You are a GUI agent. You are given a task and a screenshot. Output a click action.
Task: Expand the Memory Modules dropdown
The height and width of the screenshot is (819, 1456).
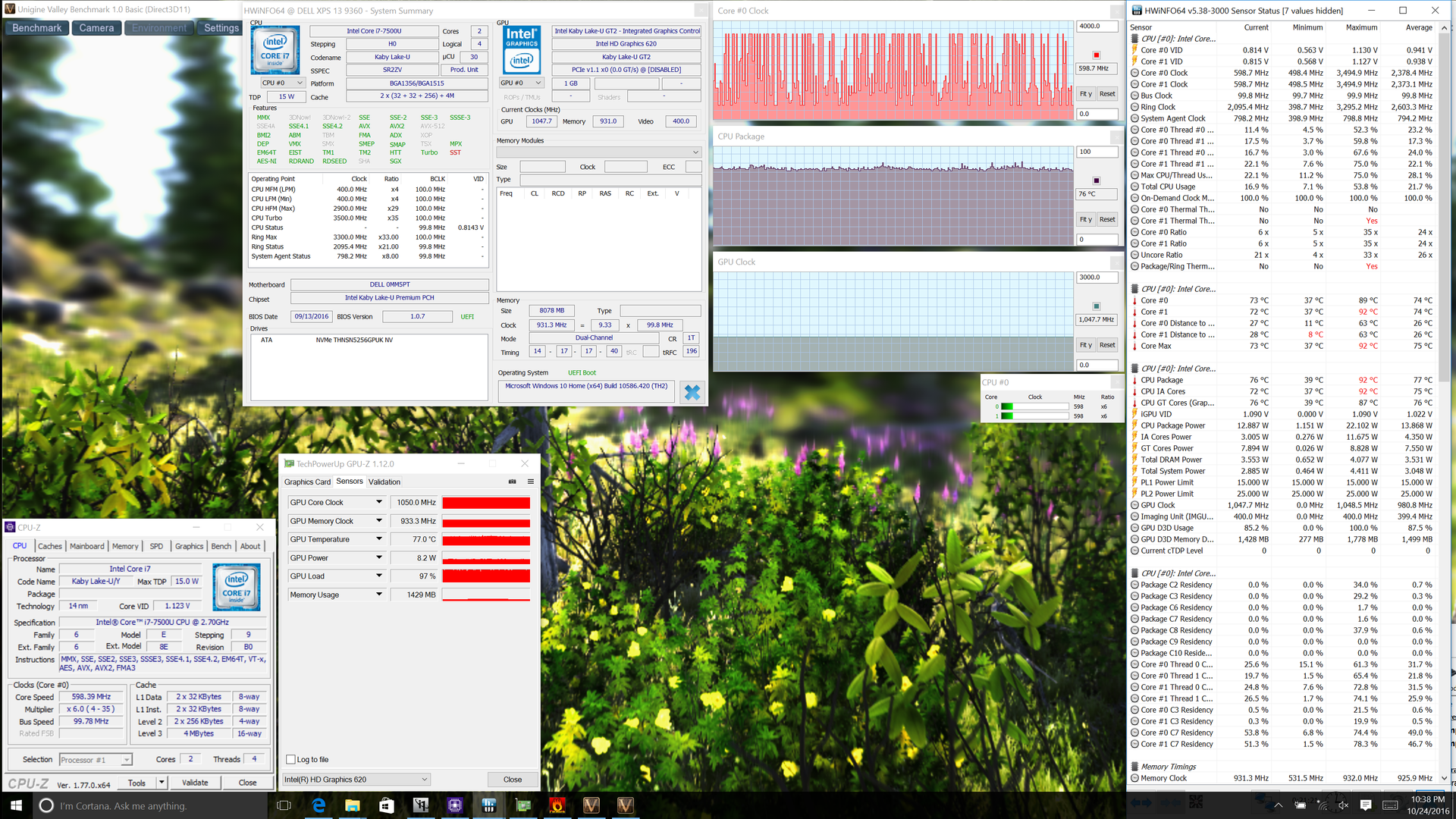[599, 152]
